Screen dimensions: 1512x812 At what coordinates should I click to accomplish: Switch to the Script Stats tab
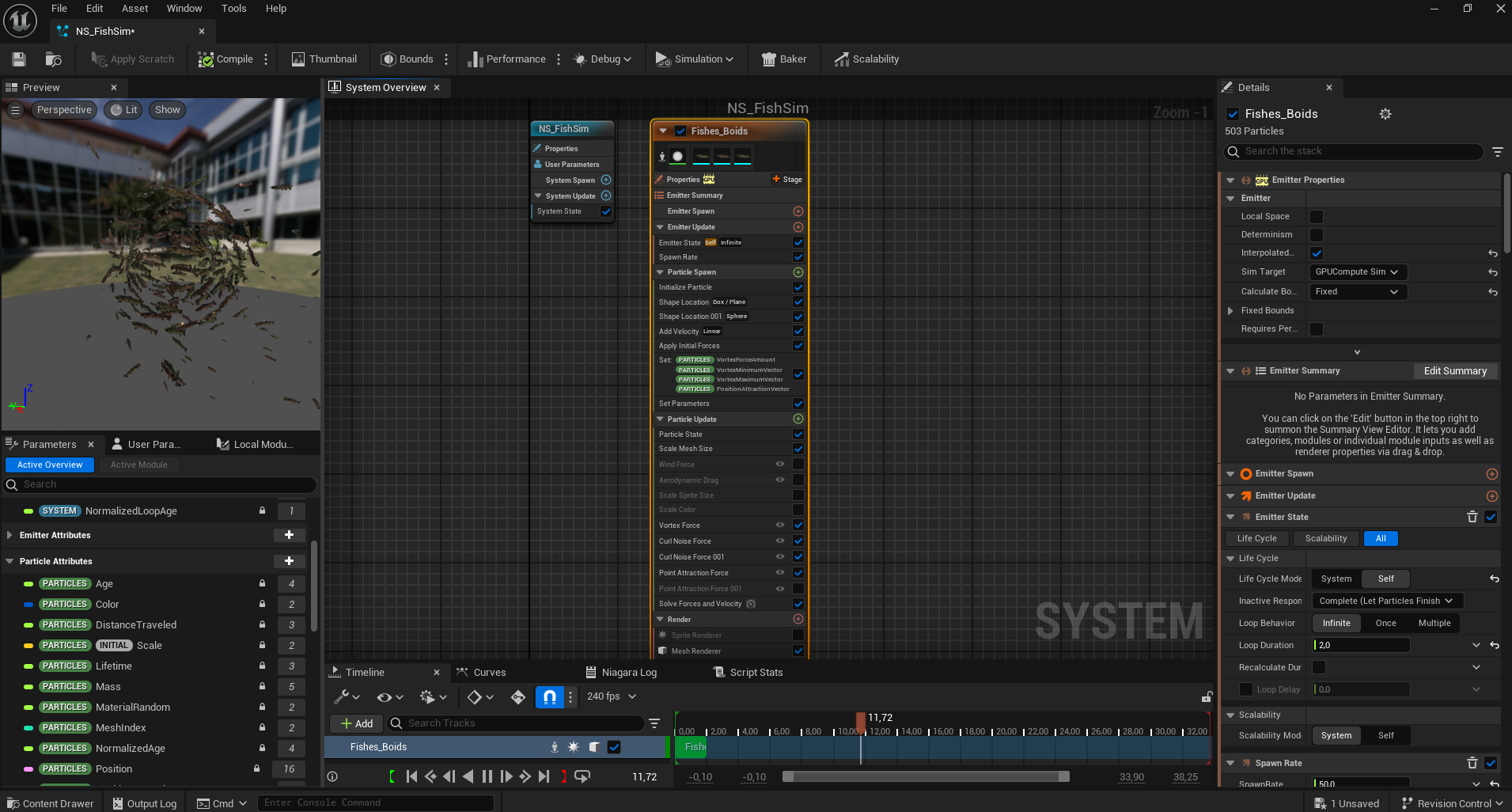coord(748,672)
